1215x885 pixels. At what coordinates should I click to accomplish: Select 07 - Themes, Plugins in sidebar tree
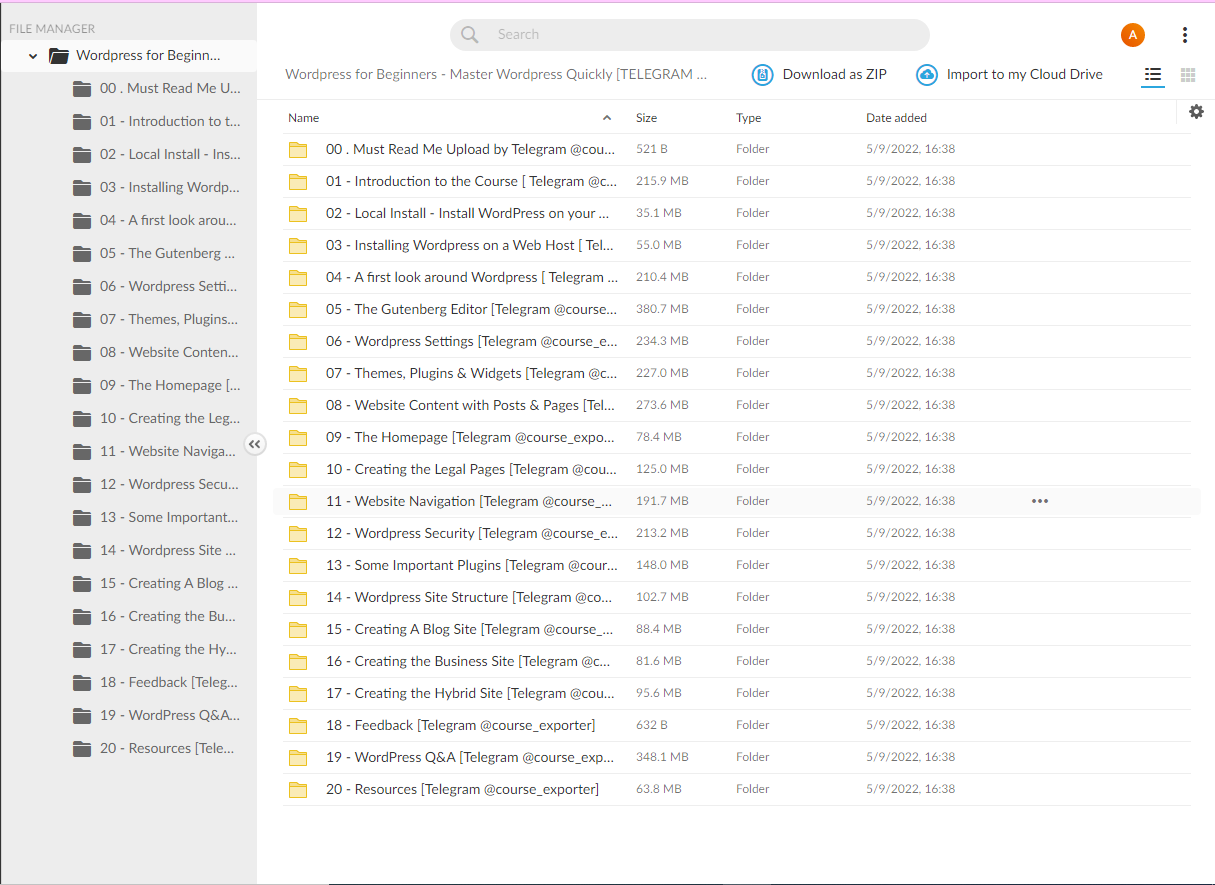[169, 319]
